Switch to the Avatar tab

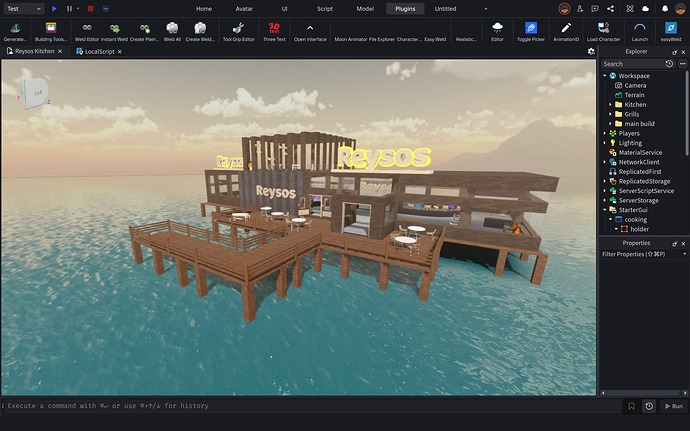pyautogui.click(x=244, y=9)
